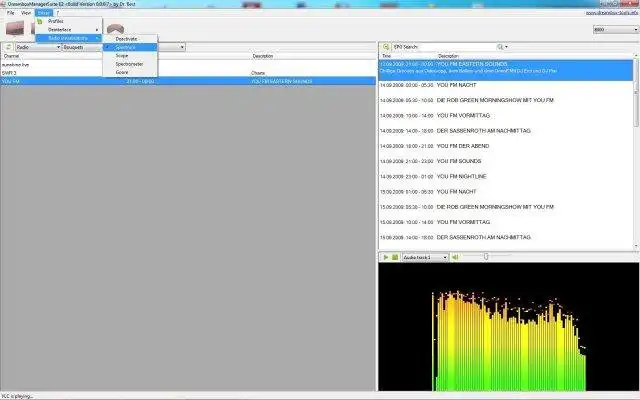
Task: Click the 'VLC is playing' status text
Action: (18, 396)
